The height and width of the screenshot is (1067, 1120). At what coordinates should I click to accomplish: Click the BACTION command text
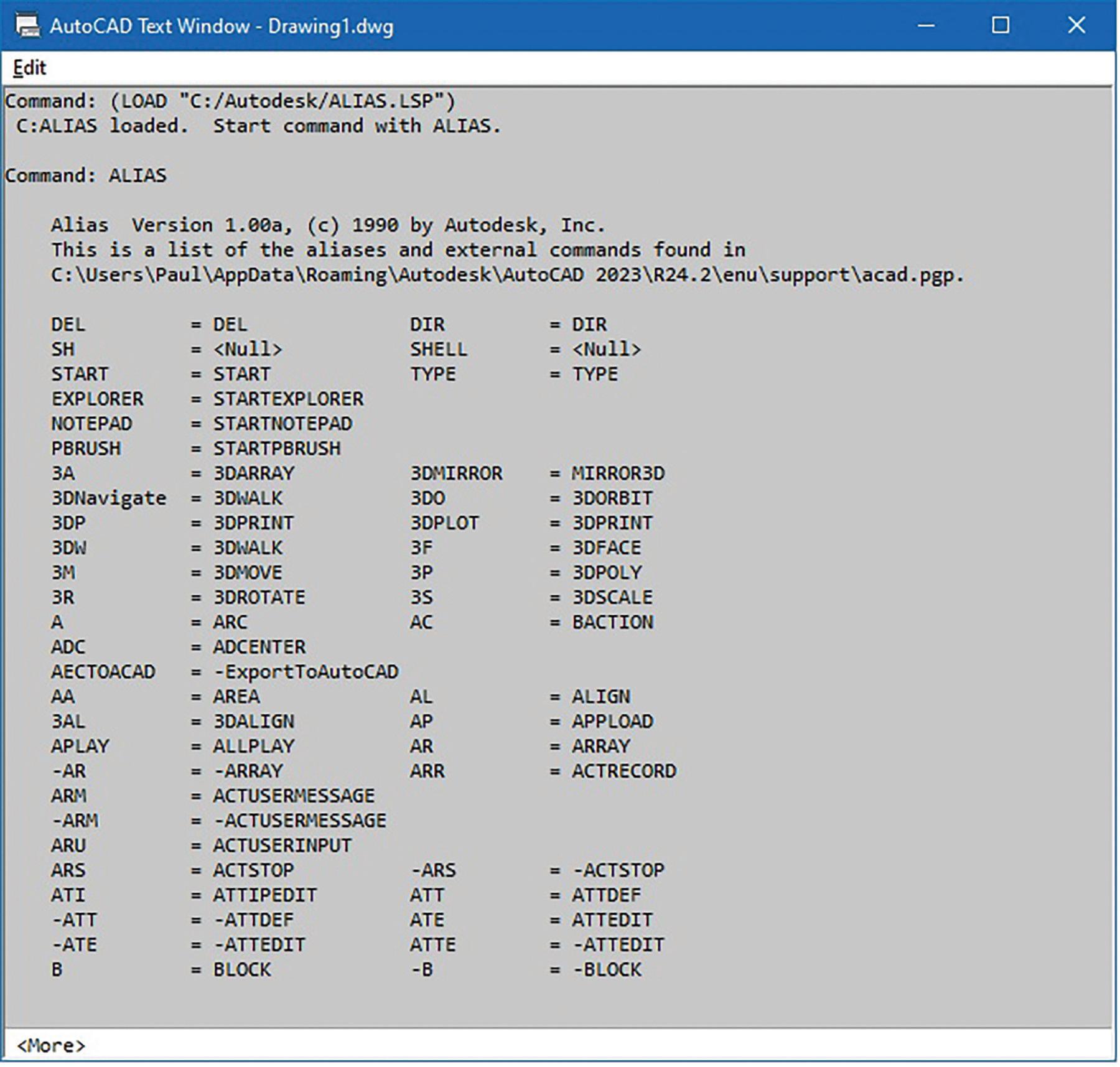click(613, 622)
